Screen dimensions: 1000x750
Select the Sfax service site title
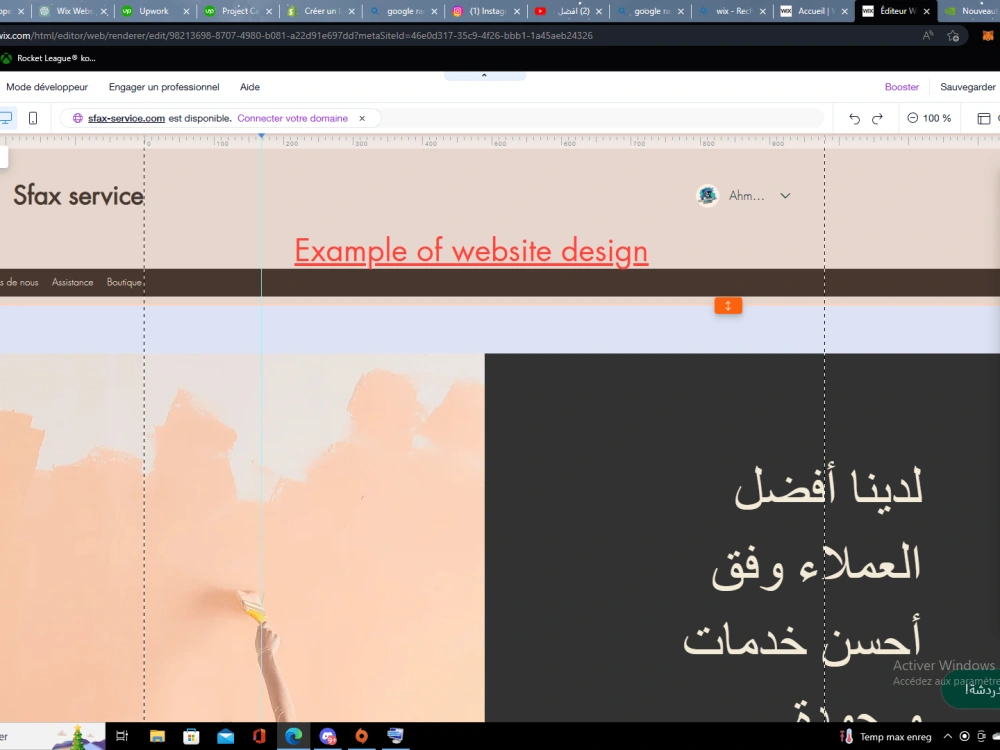tap(78, 195)
